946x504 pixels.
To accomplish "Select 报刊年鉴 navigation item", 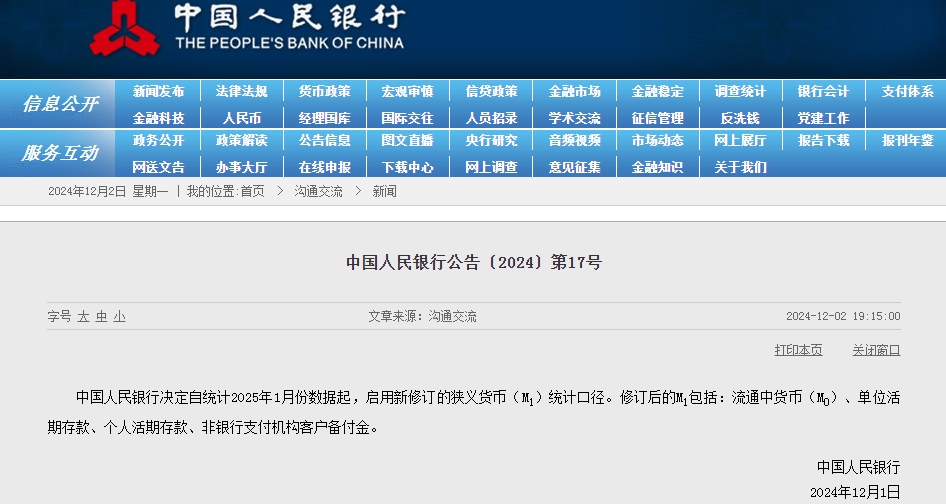I will tap(907, 141).
